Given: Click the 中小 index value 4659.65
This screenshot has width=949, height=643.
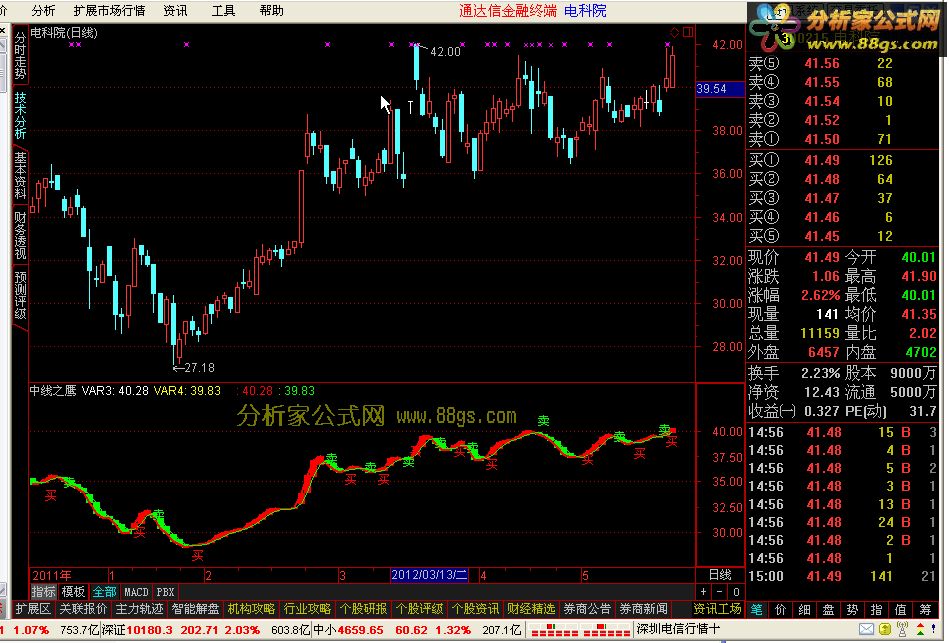Looking at the screenshot, I should 360,630.
